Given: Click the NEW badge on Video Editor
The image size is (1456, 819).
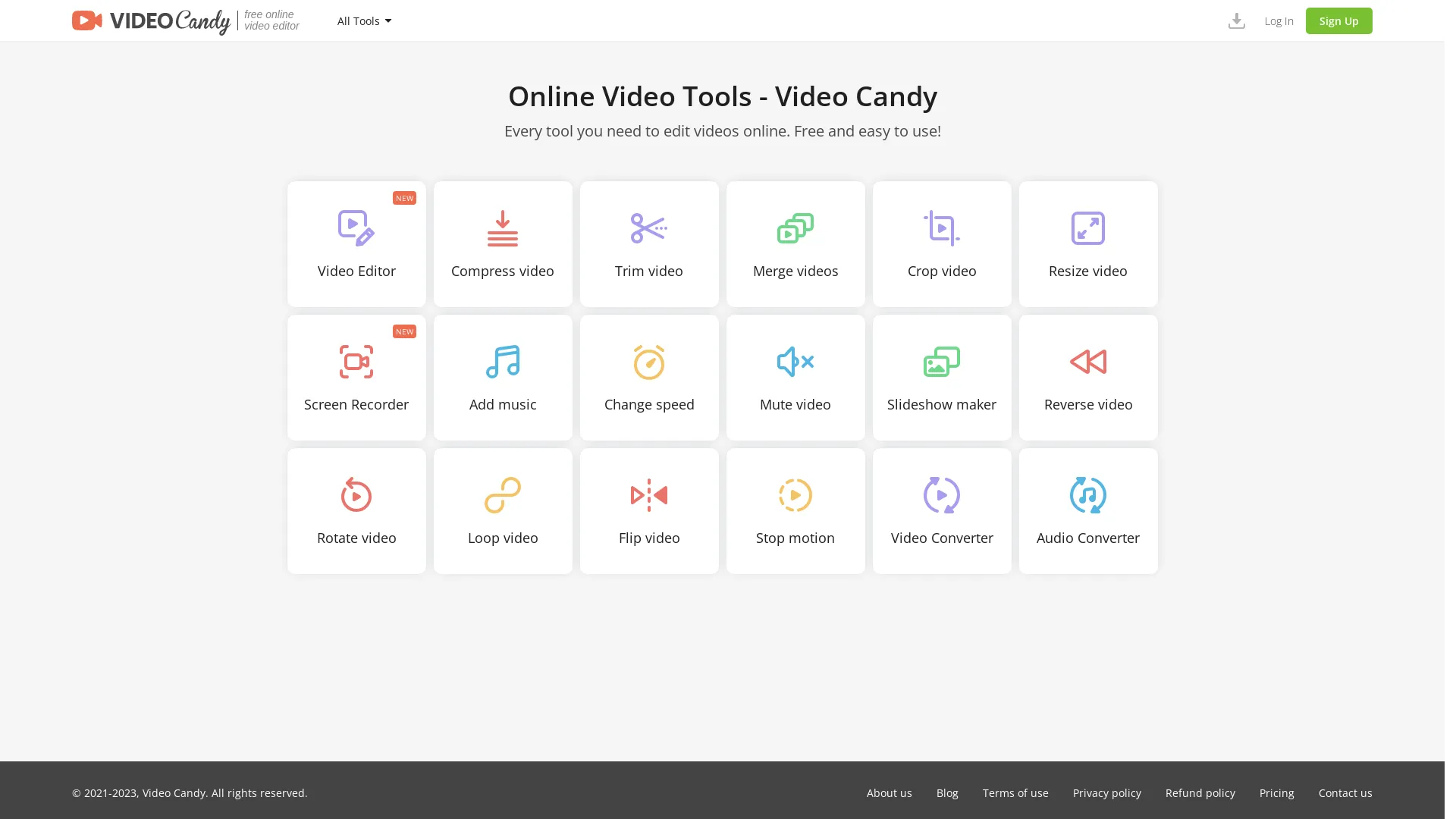Looking at the screenshot, I should (404, 198).
